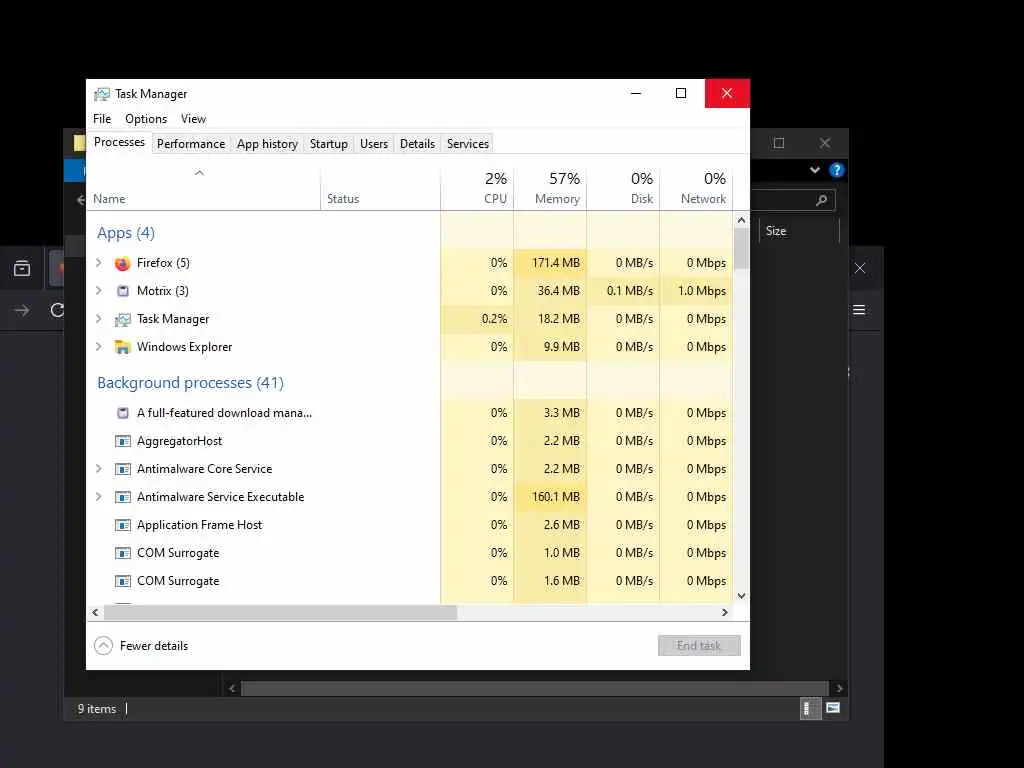Click the Fewer details link

coord(154,646)
